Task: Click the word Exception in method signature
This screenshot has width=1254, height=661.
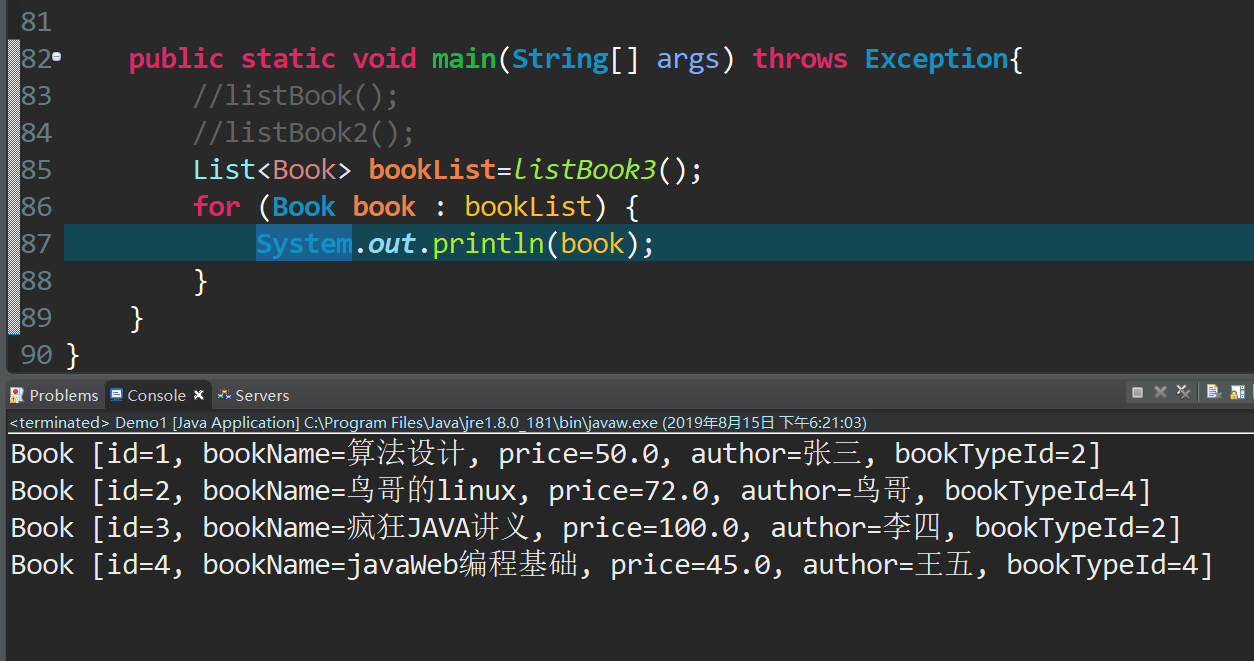Action: click(936, 59)
